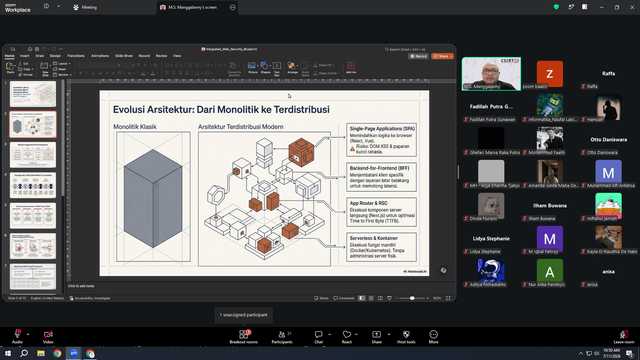Click Format painter in the clipboard group
The height and width of the screenshot is (360, 640).
26,75
